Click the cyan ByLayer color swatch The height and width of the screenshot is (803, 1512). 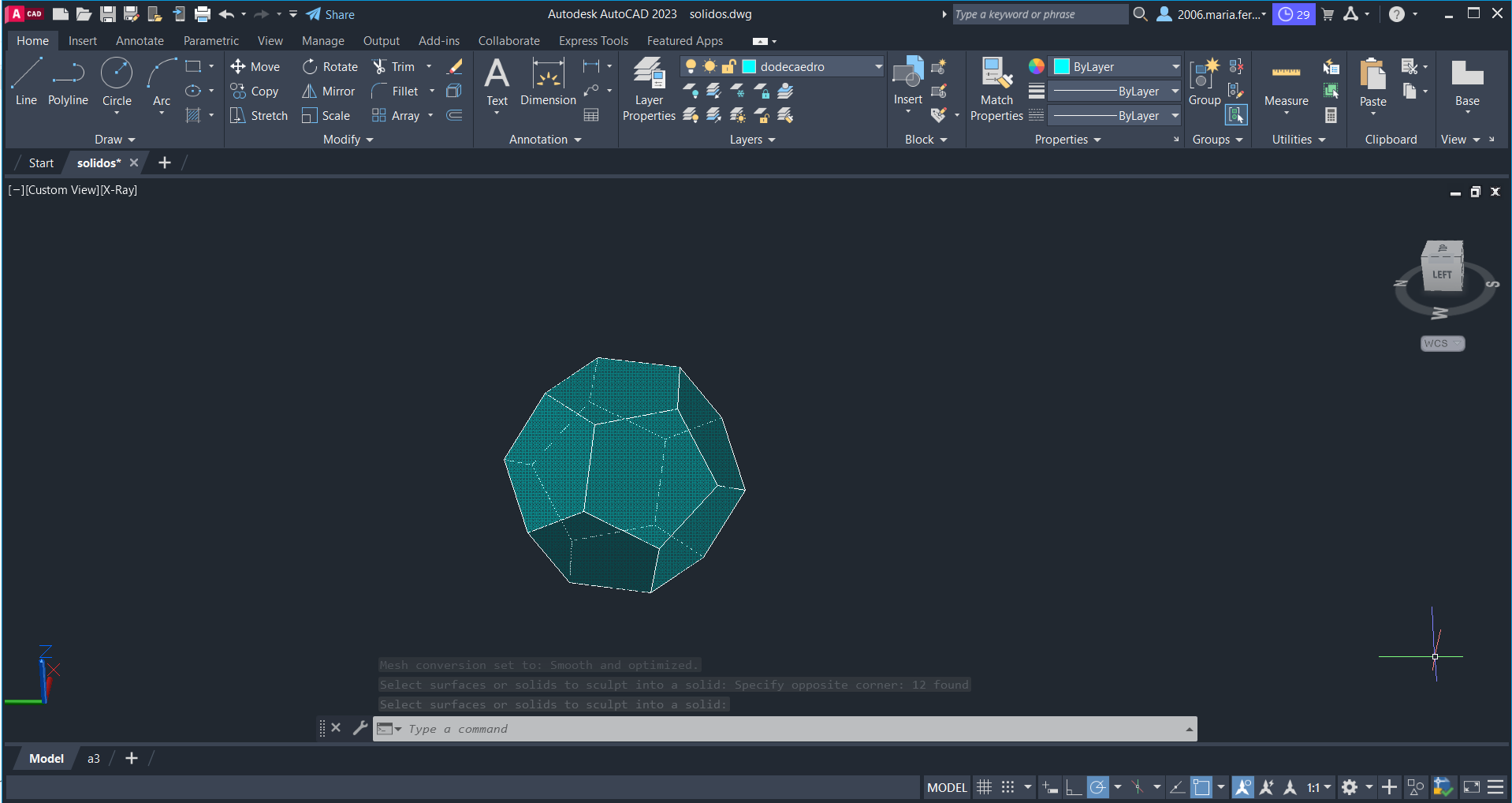(1062, 67)
